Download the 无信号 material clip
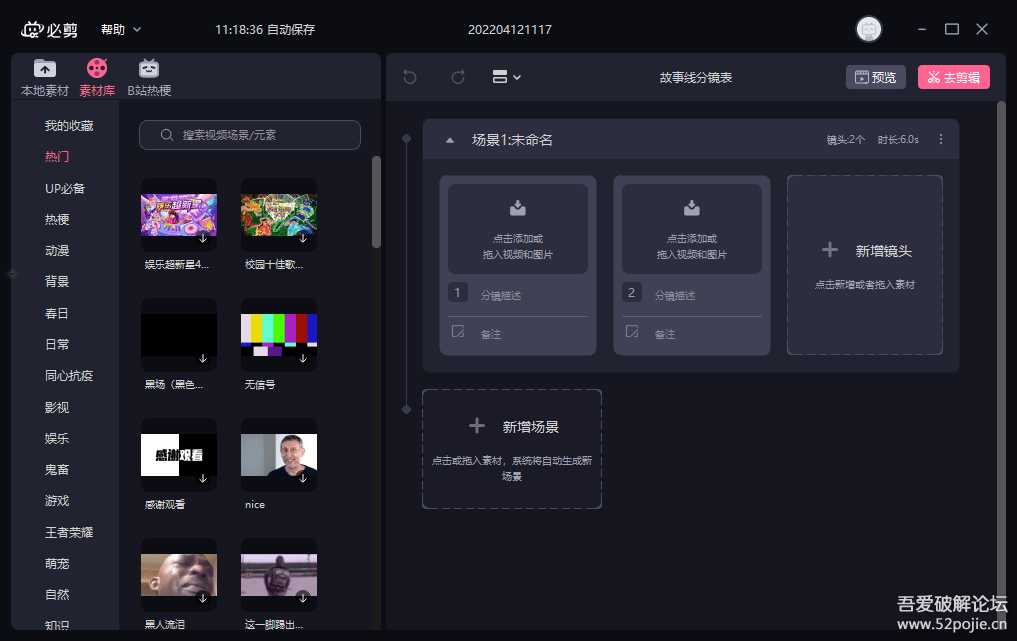The width and height of the screenshot is (1017, 641). (x=302, y=357)
